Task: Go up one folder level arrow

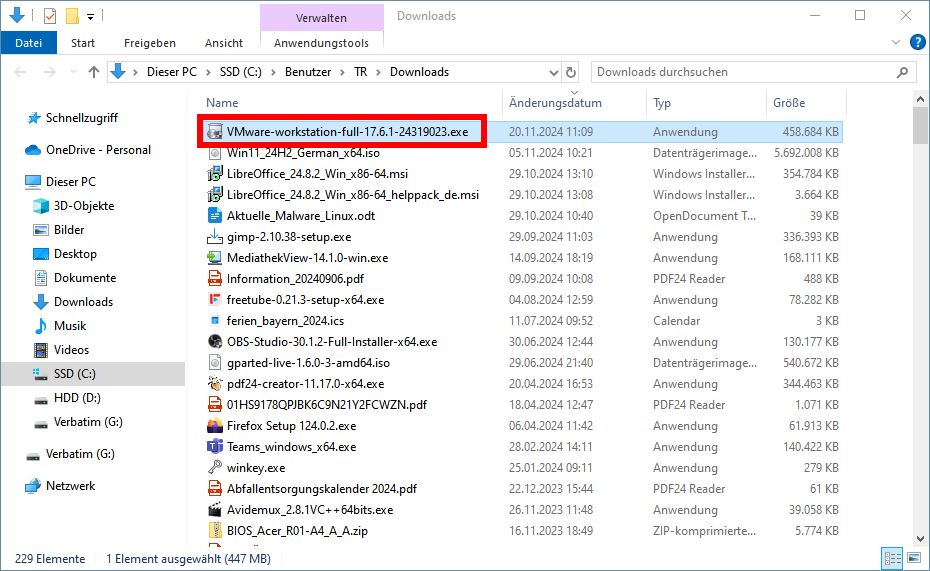Action: 94,72
